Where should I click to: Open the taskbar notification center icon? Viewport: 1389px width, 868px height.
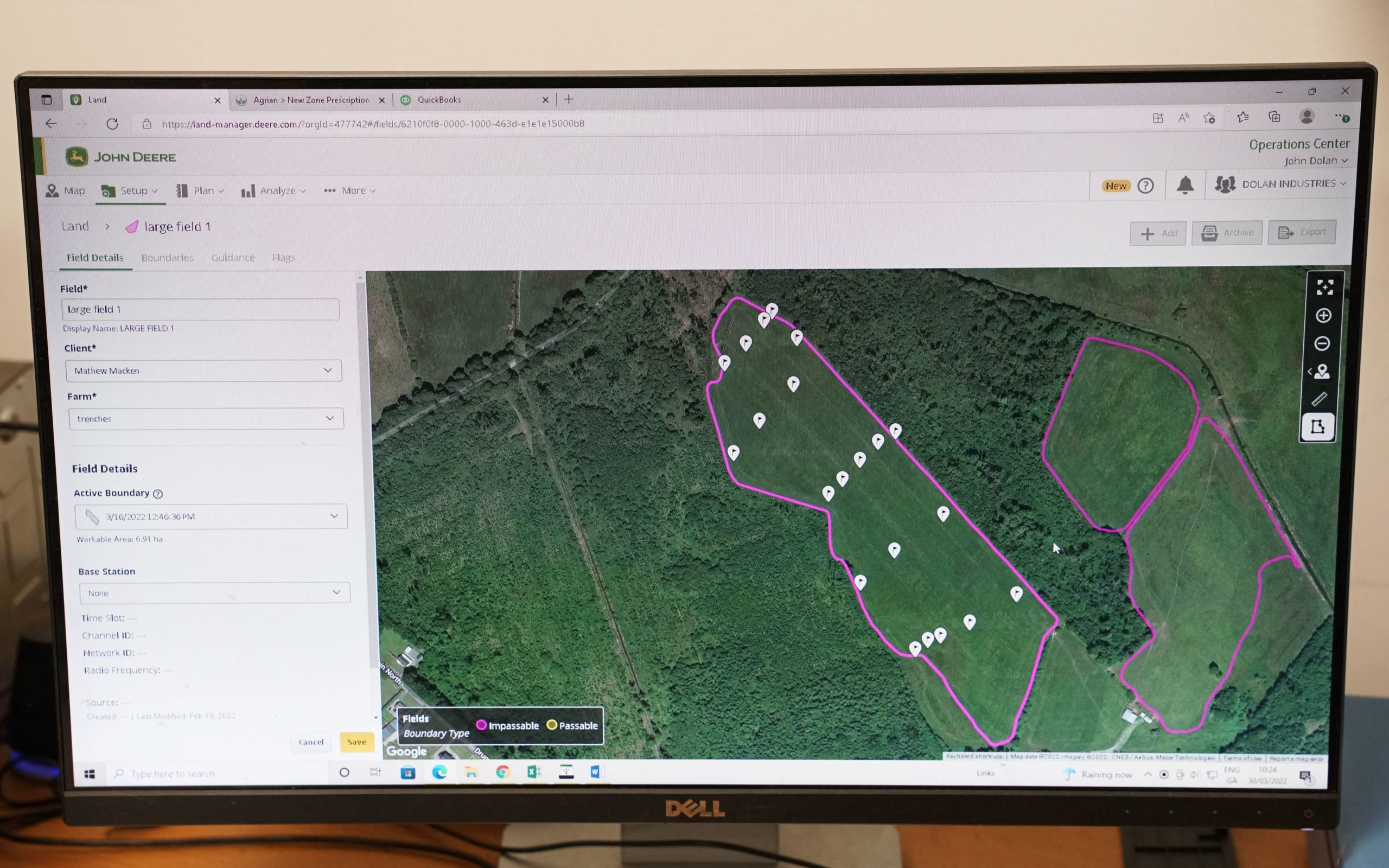pyautogui.click(x=1305, y=776)
